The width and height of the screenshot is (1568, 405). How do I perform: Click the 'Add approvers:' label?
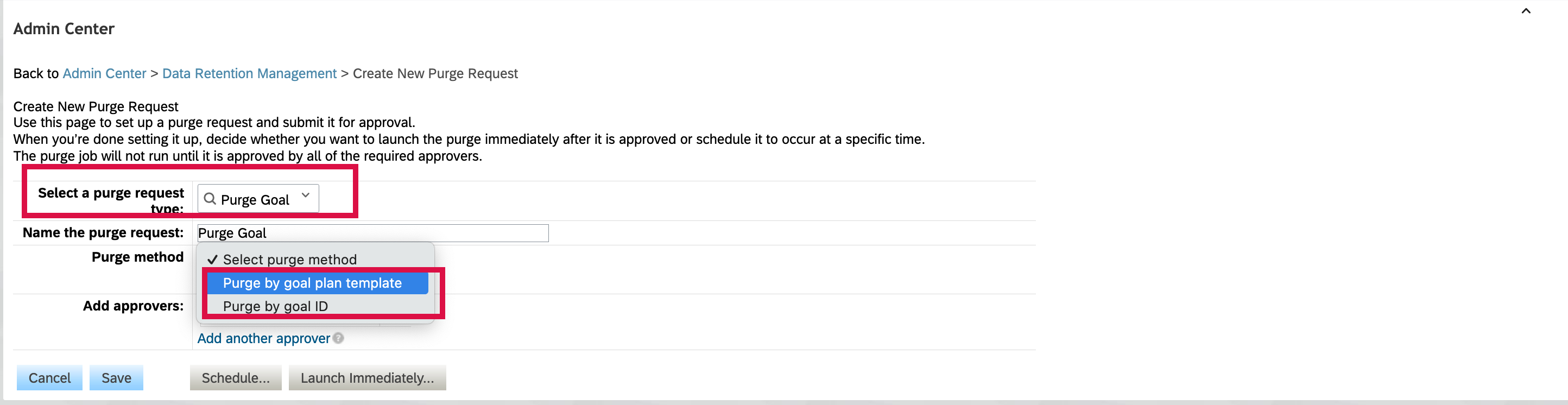(x=132, y=306)
